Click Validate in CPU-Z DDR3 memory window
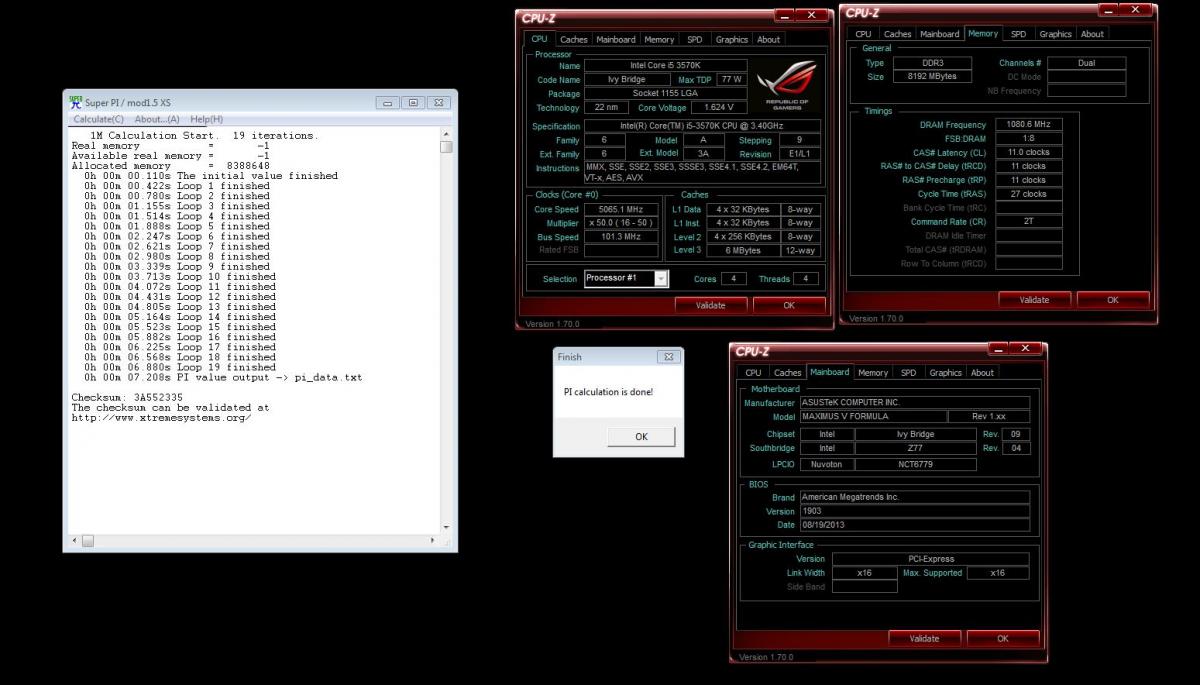The height and width of the screenshot is (685, 1200). pos(1034,300)
